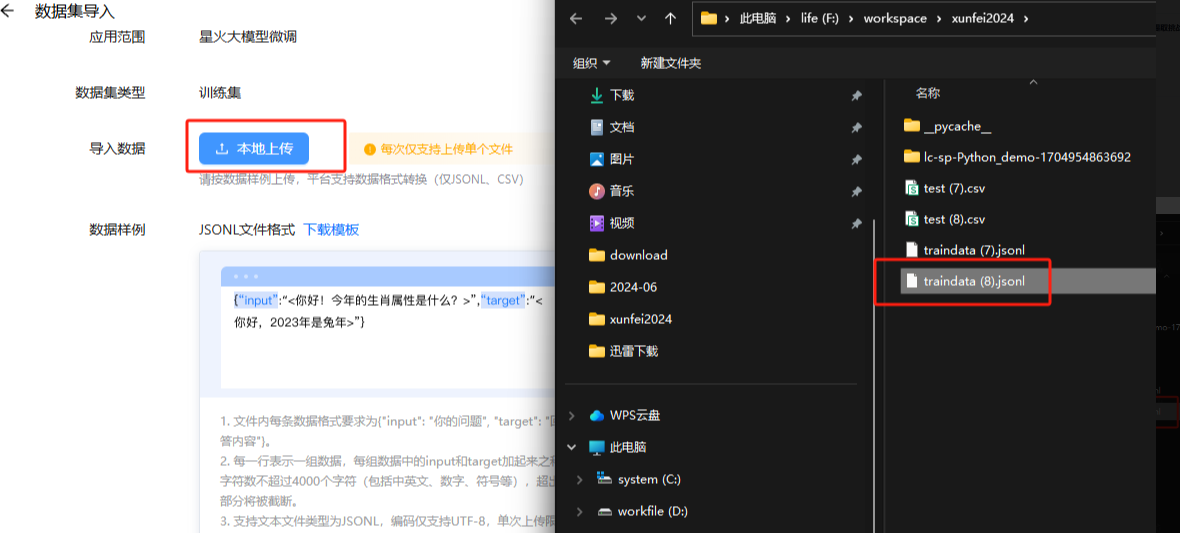The width and height of the screenshot is (1180, 533).
Task: Expand the system (C:) drive node
Action: click(x=579, y=480)
